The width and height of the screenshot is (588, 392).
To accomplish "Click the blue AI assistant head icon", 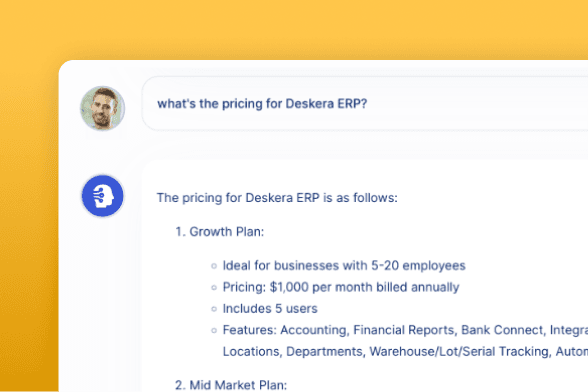I will (102, 196).
